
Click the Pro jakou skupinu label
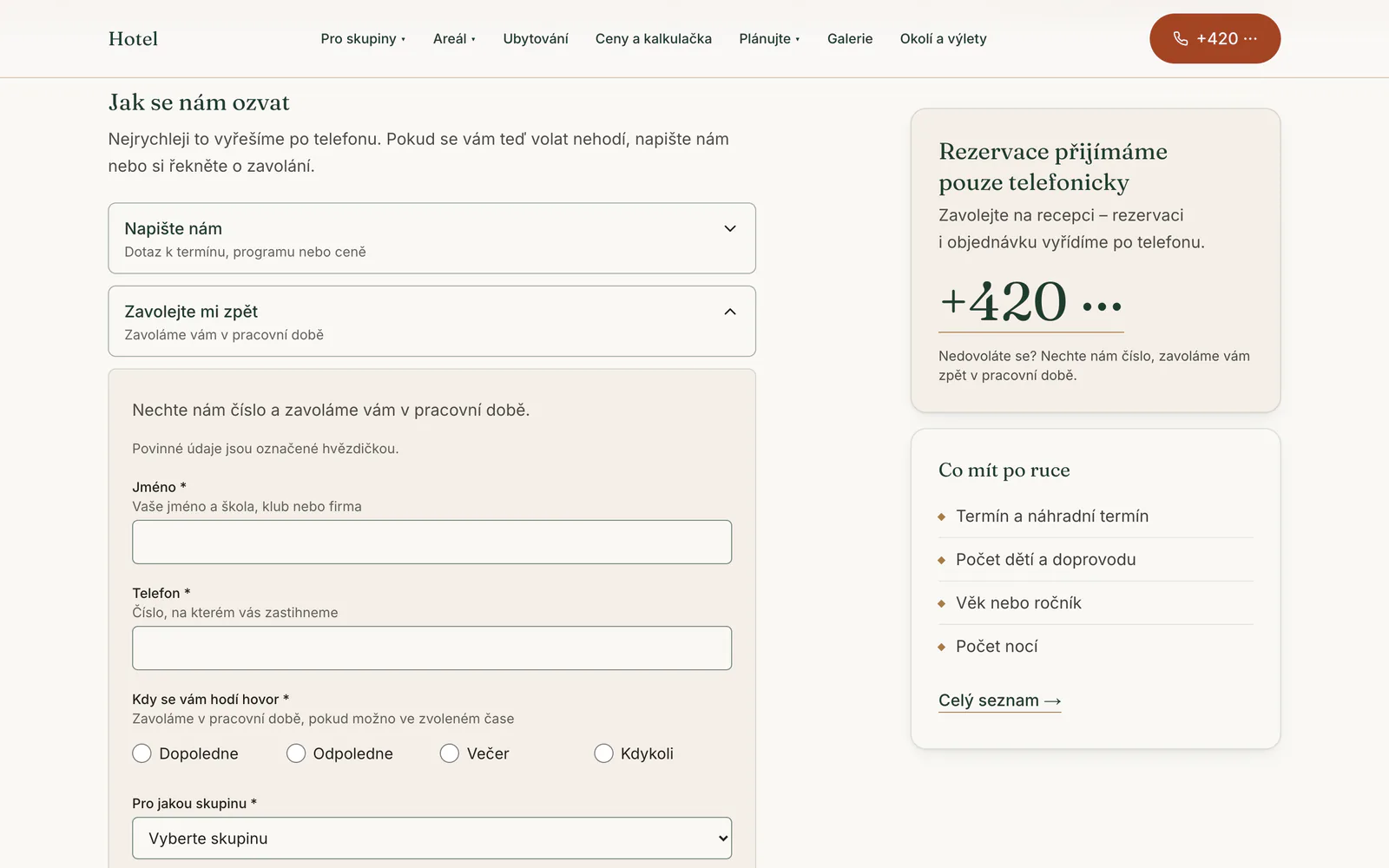[x=194, y=804]
